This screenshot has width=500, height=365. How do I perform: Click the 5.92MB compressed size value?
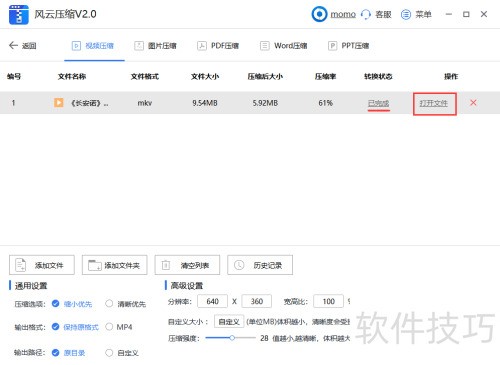[265, 103]
